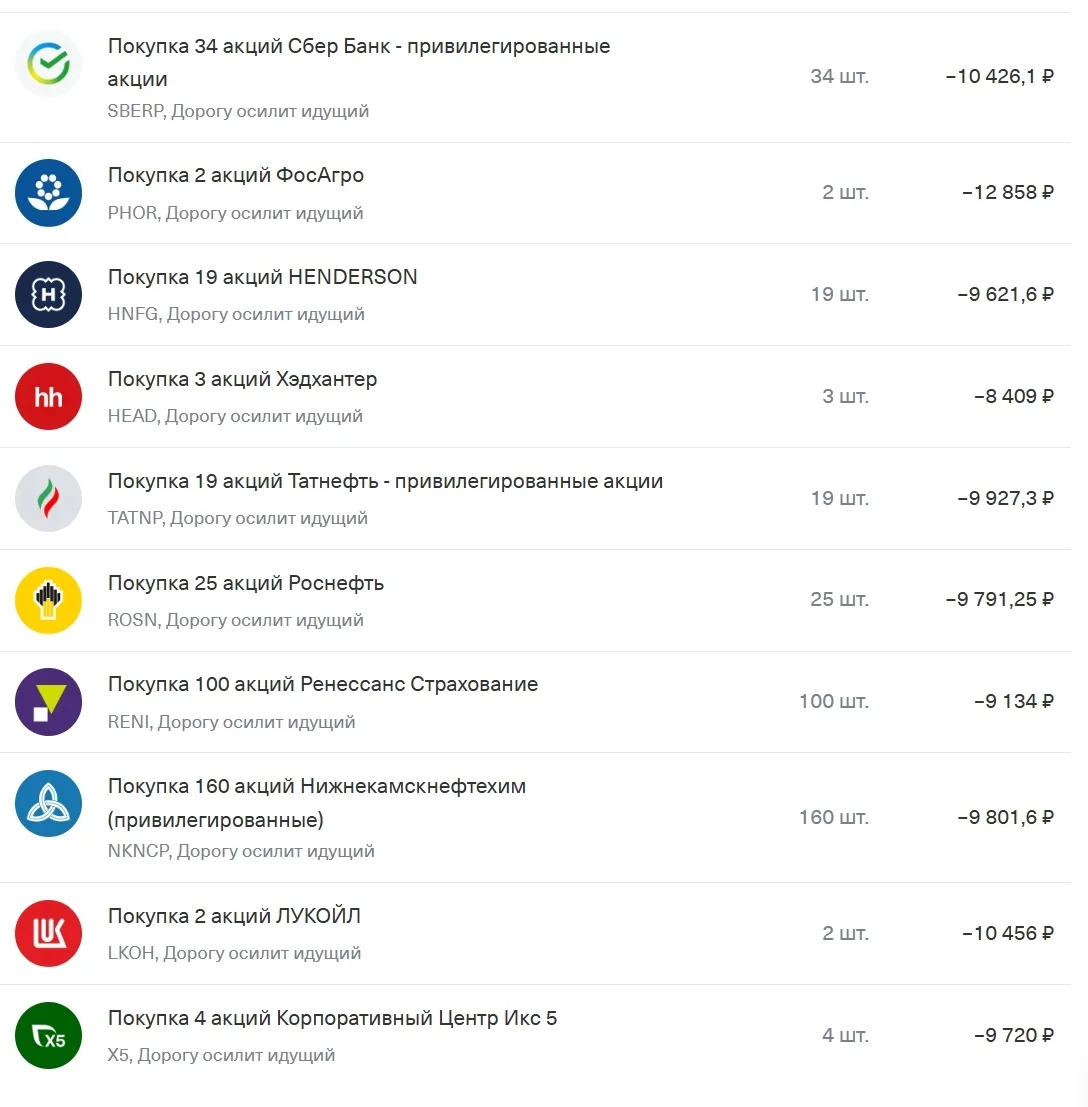The height and width of the screenshot is (1107, 1088).
Task: Open "Покупка 34 акций Сбер Банк" operation
Action: coord(535,78)
